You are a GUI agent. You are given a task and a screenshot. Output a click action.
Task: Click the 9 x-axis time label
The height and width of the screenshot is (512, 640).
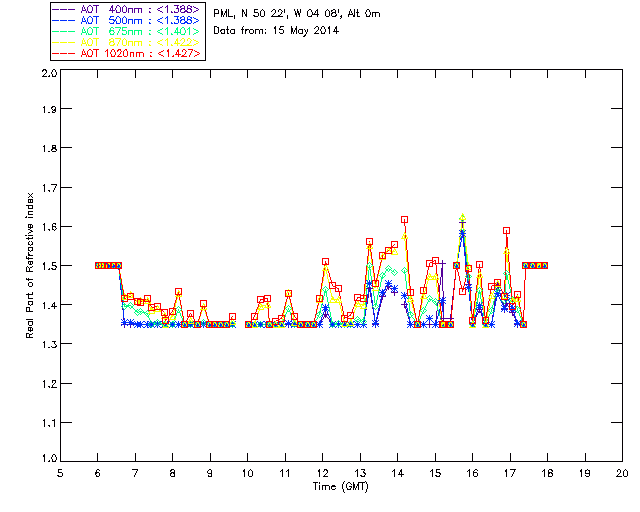click(210, 473)
